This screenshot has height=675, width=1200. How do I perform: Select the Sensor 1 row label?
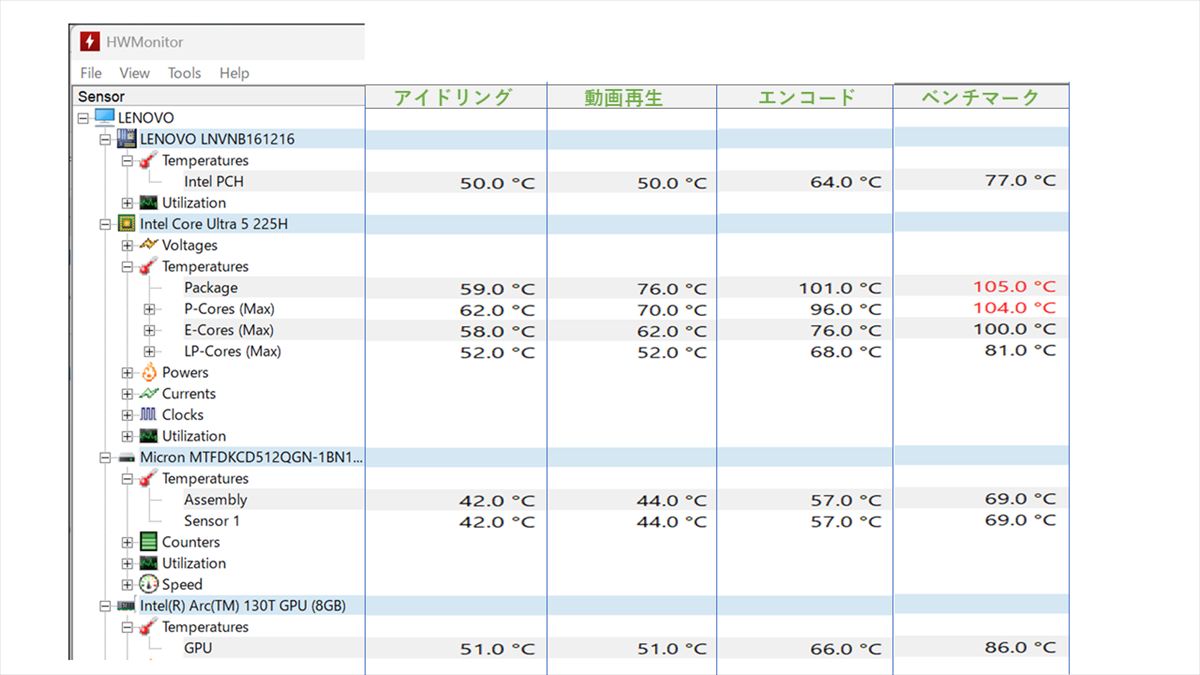212,521
